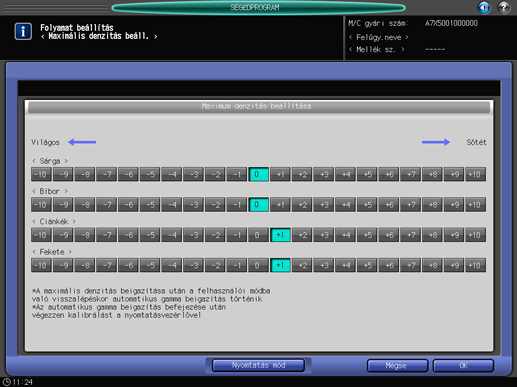Viewport: 517px width, 387px height.
Task: Set Fekete density to -2
Action: (215, 265)
